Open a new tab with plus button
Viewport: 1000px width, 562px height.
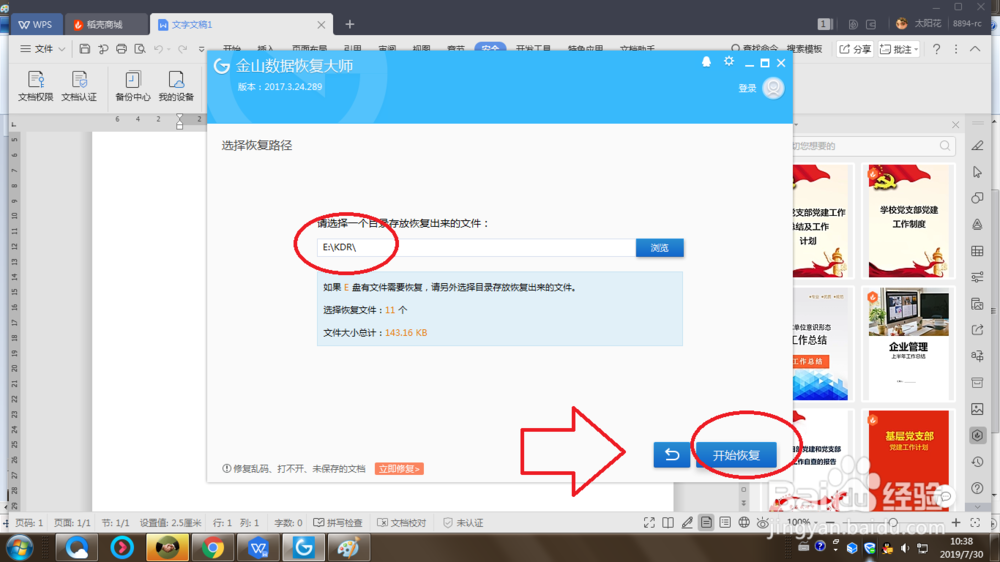coord(349,24)
